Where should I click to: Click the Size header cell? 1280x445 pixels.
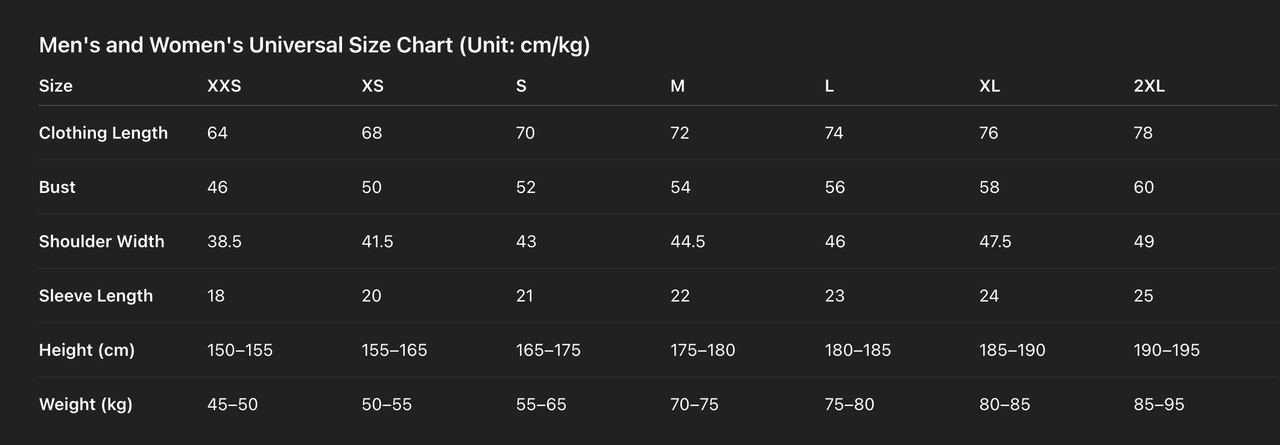pos(56,86)
